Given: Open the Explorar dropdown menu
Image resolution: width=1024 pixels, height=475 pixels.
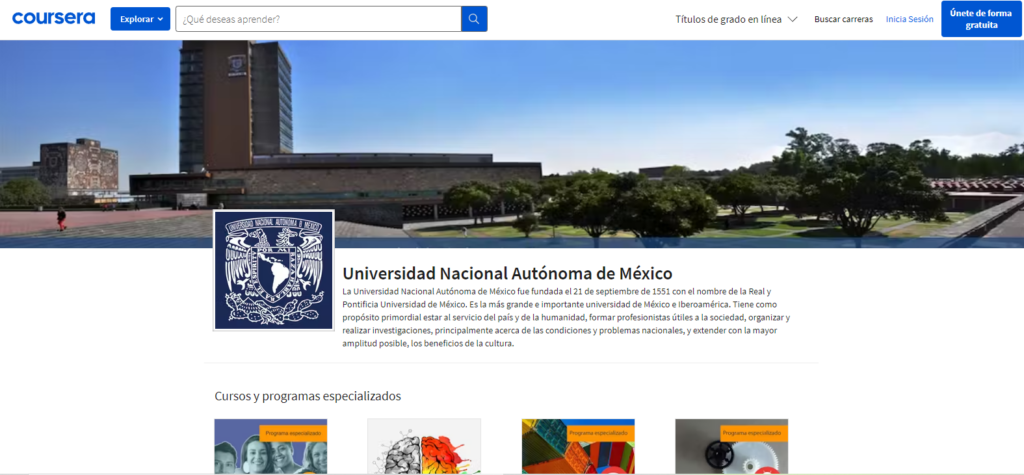Looking at the screenshot, I should 140,19.
